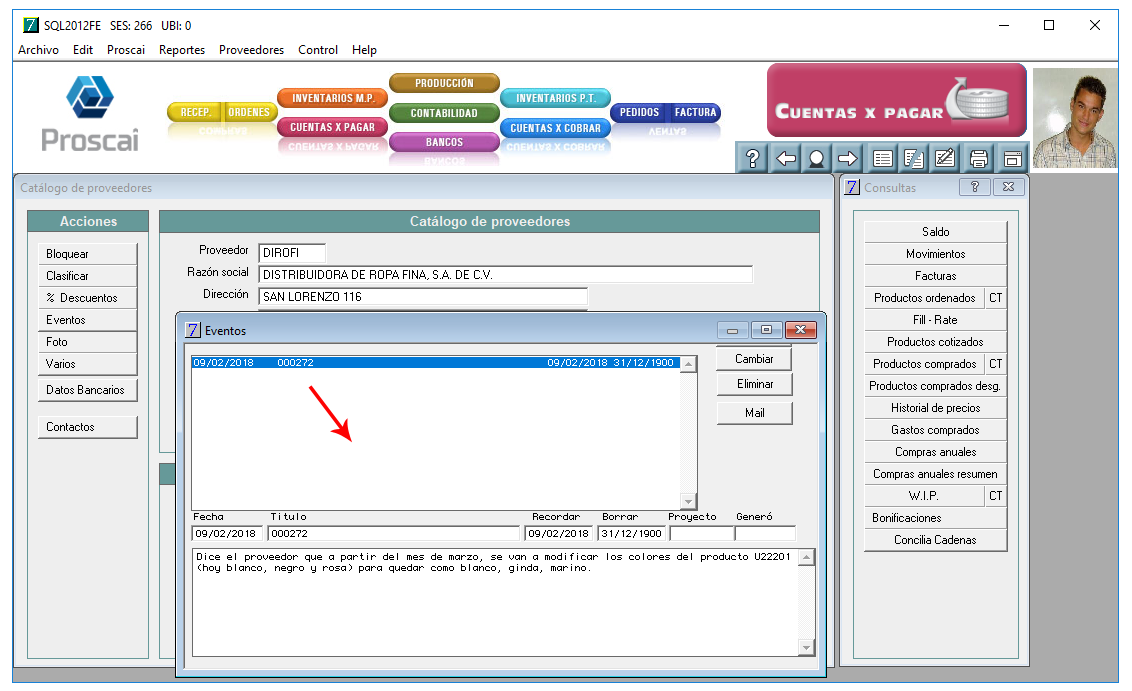This screenshot has width=1132, height=691.
Task: Click the Recordar date field
Action: [x=559, y=534]
